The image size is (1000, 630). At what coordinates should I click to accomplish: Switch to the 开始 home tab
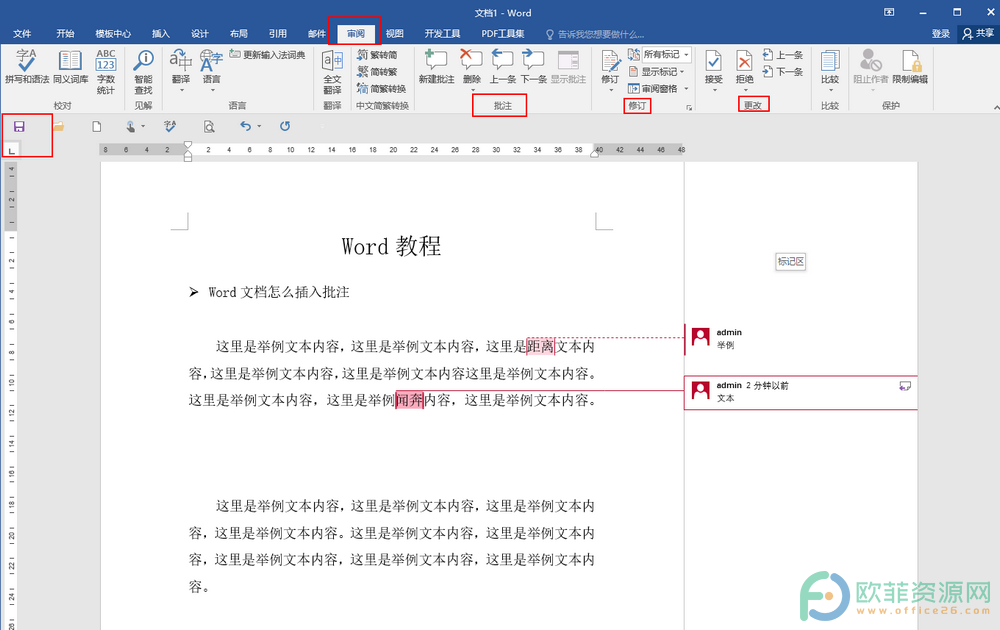(64, 34)
